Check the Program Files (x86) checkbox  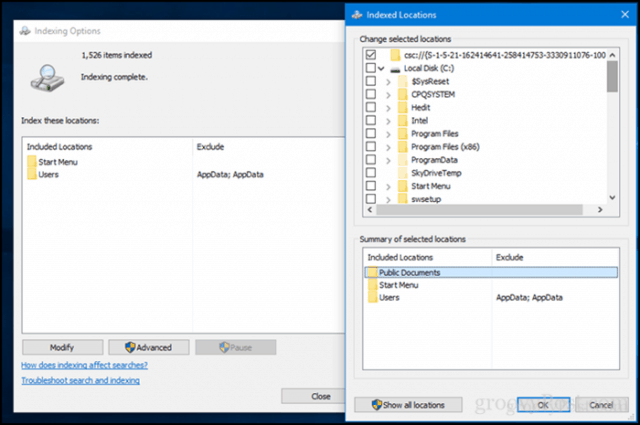pyautogui.click(x=371, y=146)
